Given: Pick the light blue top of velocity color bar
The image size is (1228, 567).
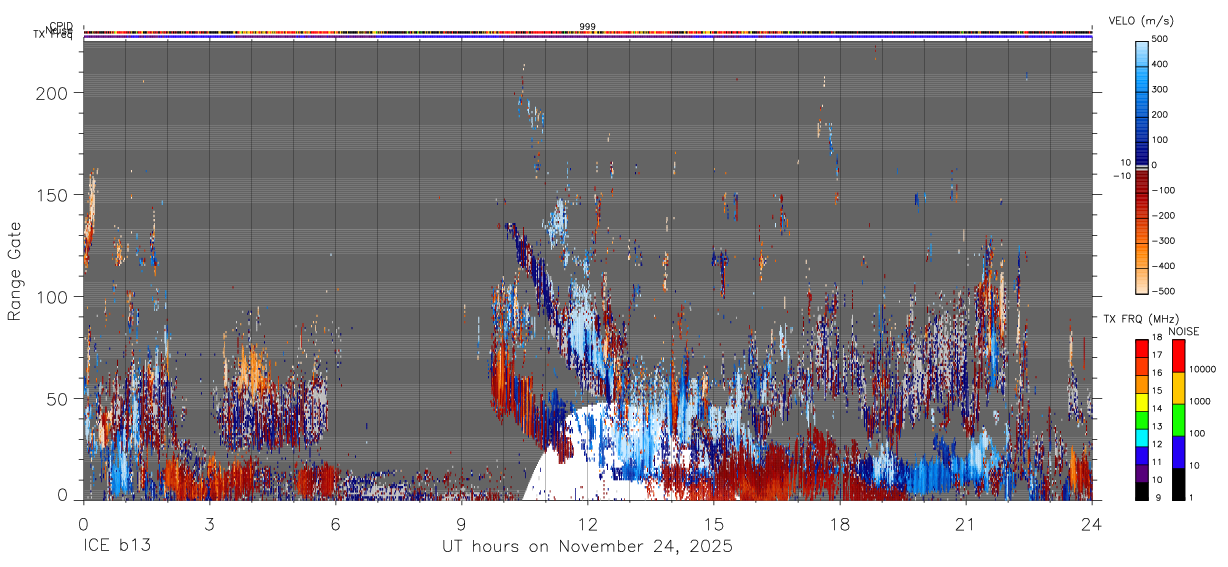Looking at the screenshot, I should point(1142,52).
